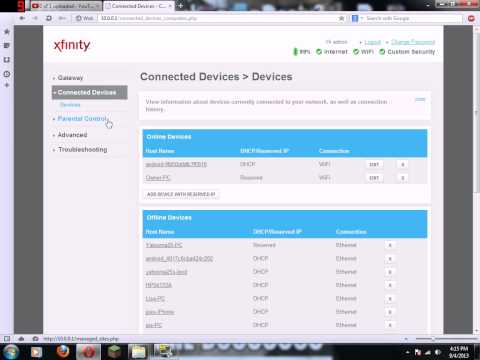Click the browser back arrow
Viewport: 480px width, 360px height.
(22, 18)
